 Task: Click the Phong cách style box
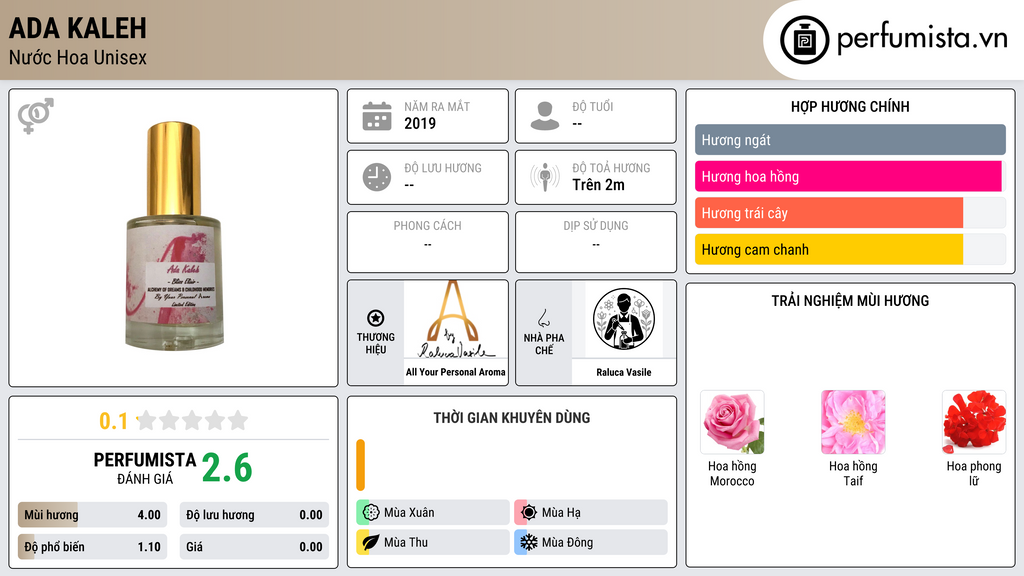tap(428, 242)
